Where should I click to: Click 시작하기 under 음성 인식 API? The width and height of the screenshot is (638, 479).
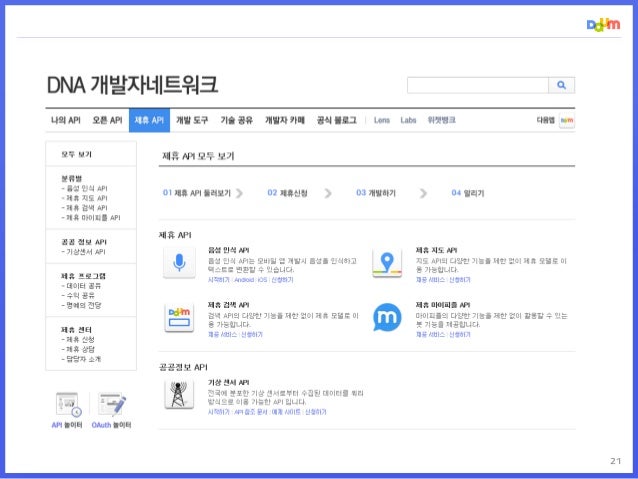click(218, 280)
